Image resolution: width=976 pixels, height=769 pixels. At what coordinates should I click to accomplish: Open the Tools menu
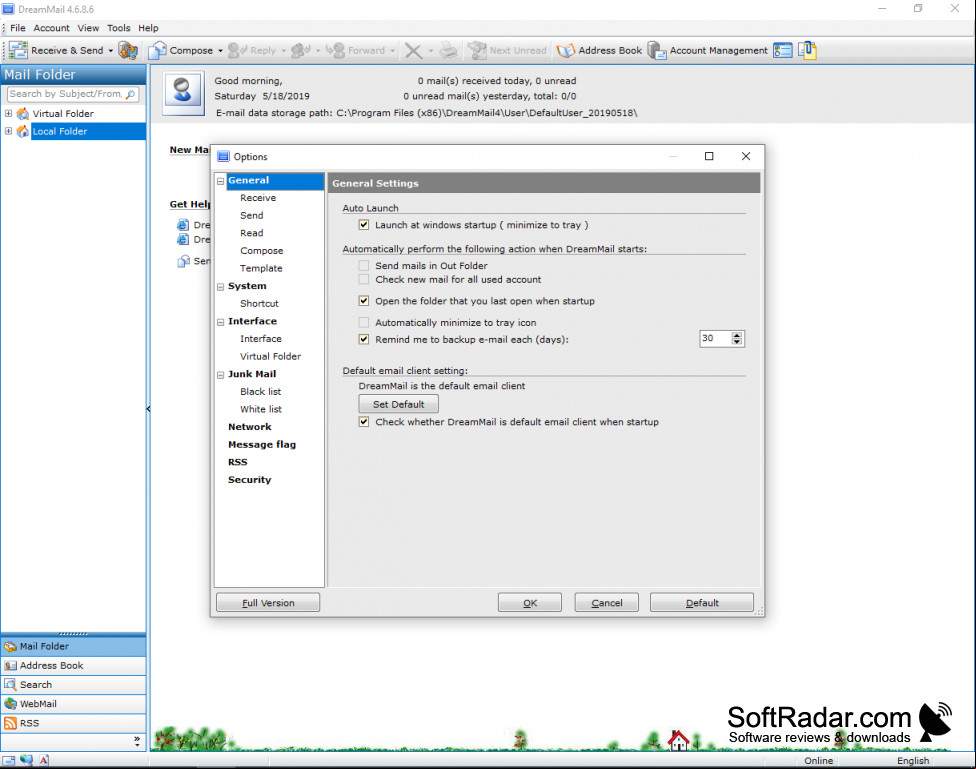pyautogui.click(x=118, y=28)
